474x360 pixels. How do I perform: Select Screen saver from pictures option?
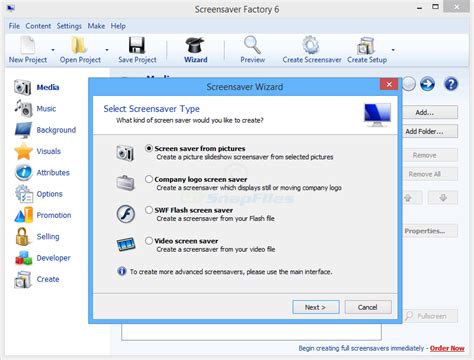[x=149, y=148]
